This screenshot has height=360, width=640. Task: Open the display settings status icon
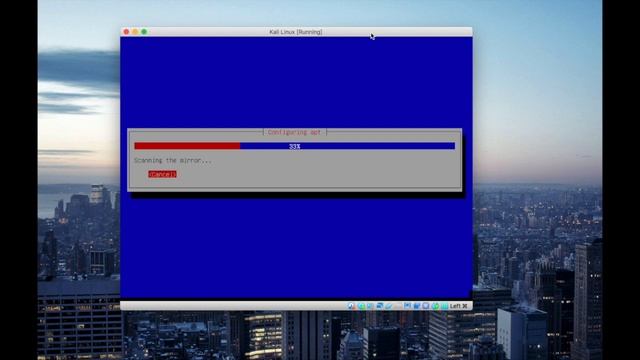[x=407, y=306]
